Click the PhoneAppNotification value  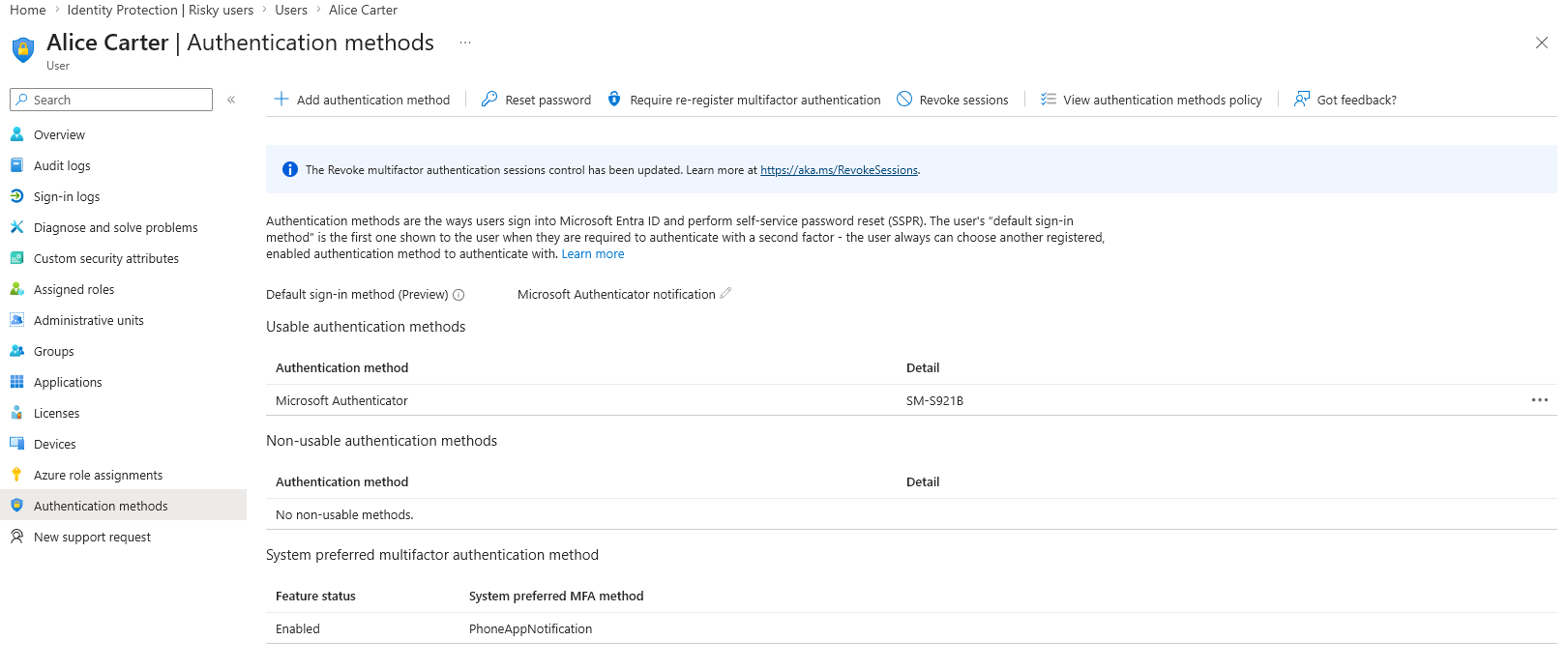click(530, 629)
